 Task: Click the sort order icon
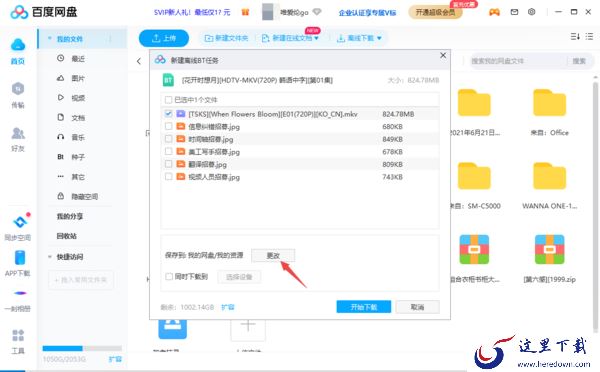click(575, 37)
